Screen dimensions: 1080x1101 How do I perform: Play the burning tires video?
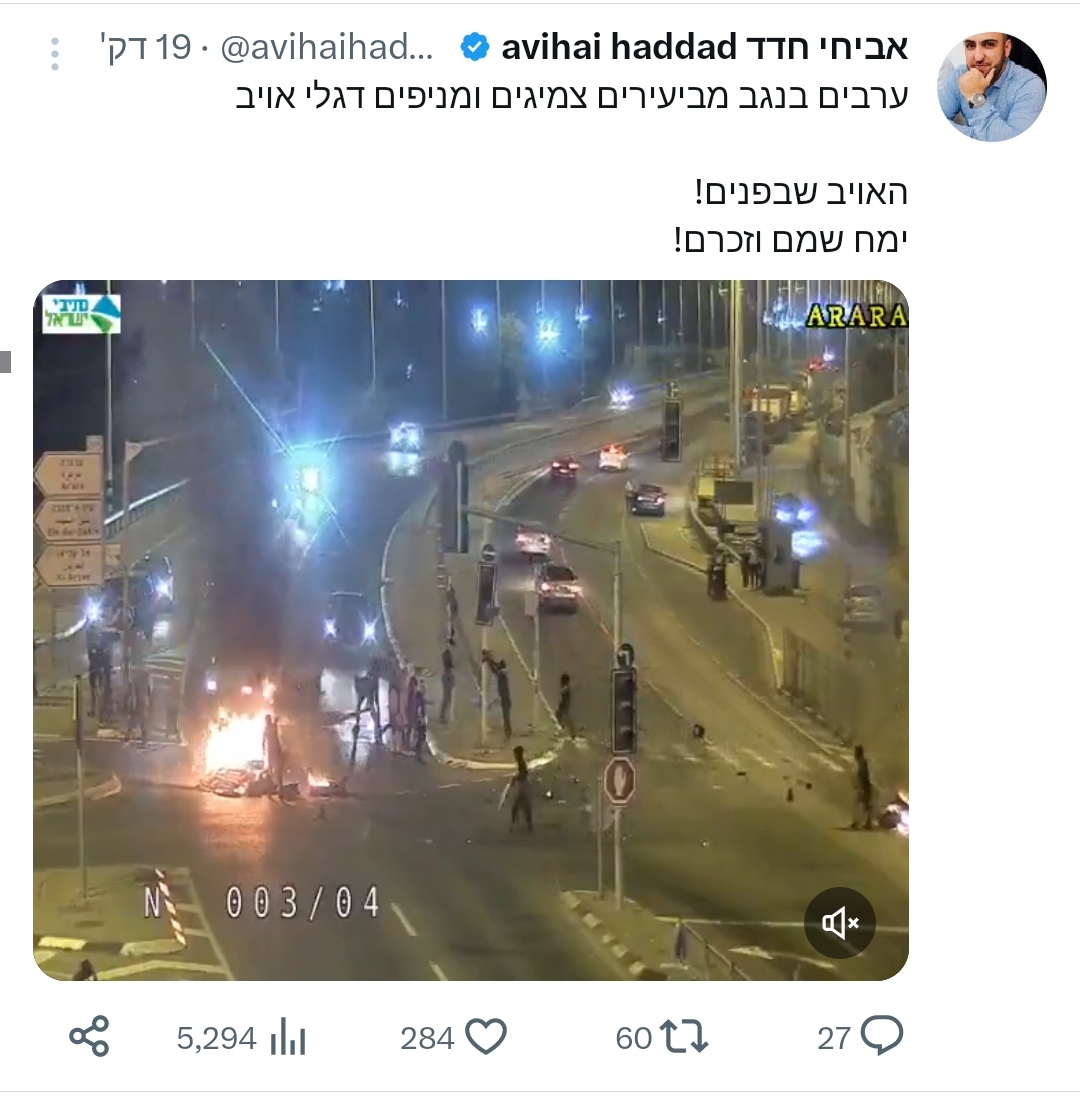coord(470,630)
